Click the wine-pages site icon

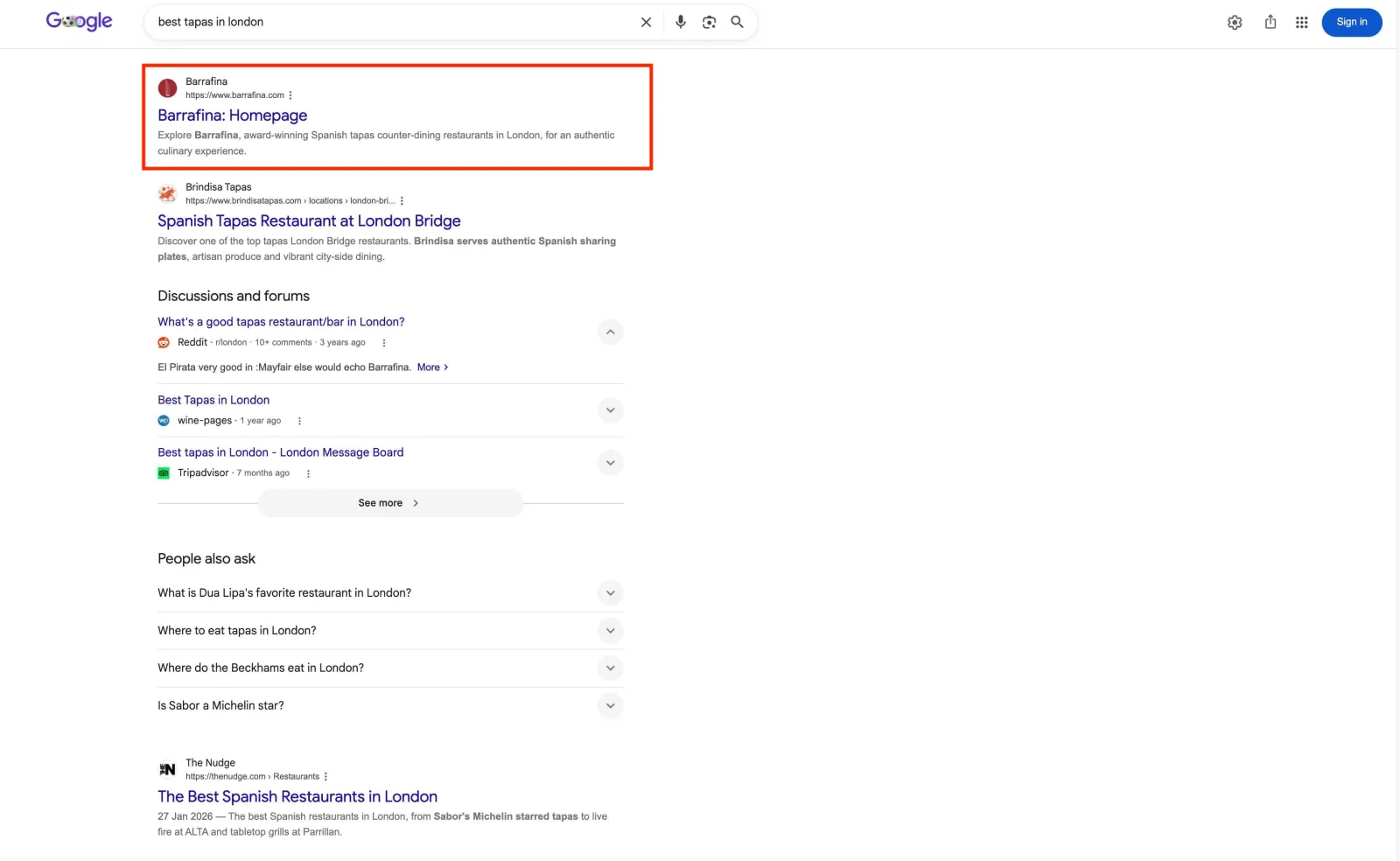164,421
